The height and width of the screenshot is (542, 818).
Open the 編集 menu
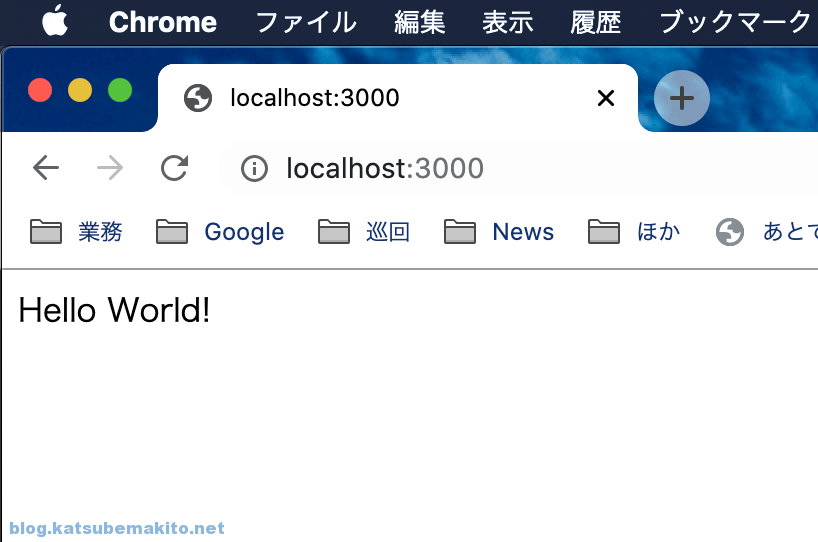pos(420,22)
